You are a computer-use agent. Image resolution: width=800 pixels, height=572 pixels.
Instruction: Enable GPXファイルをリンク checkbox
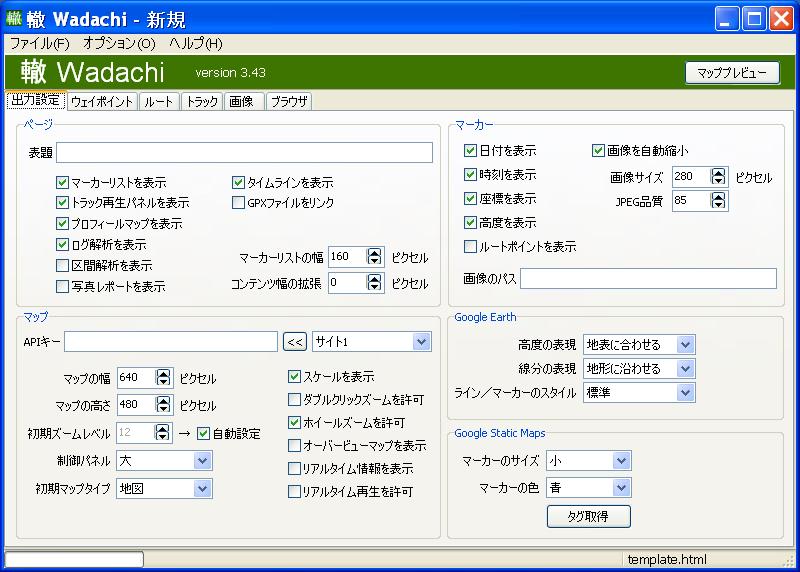[238, 203]
